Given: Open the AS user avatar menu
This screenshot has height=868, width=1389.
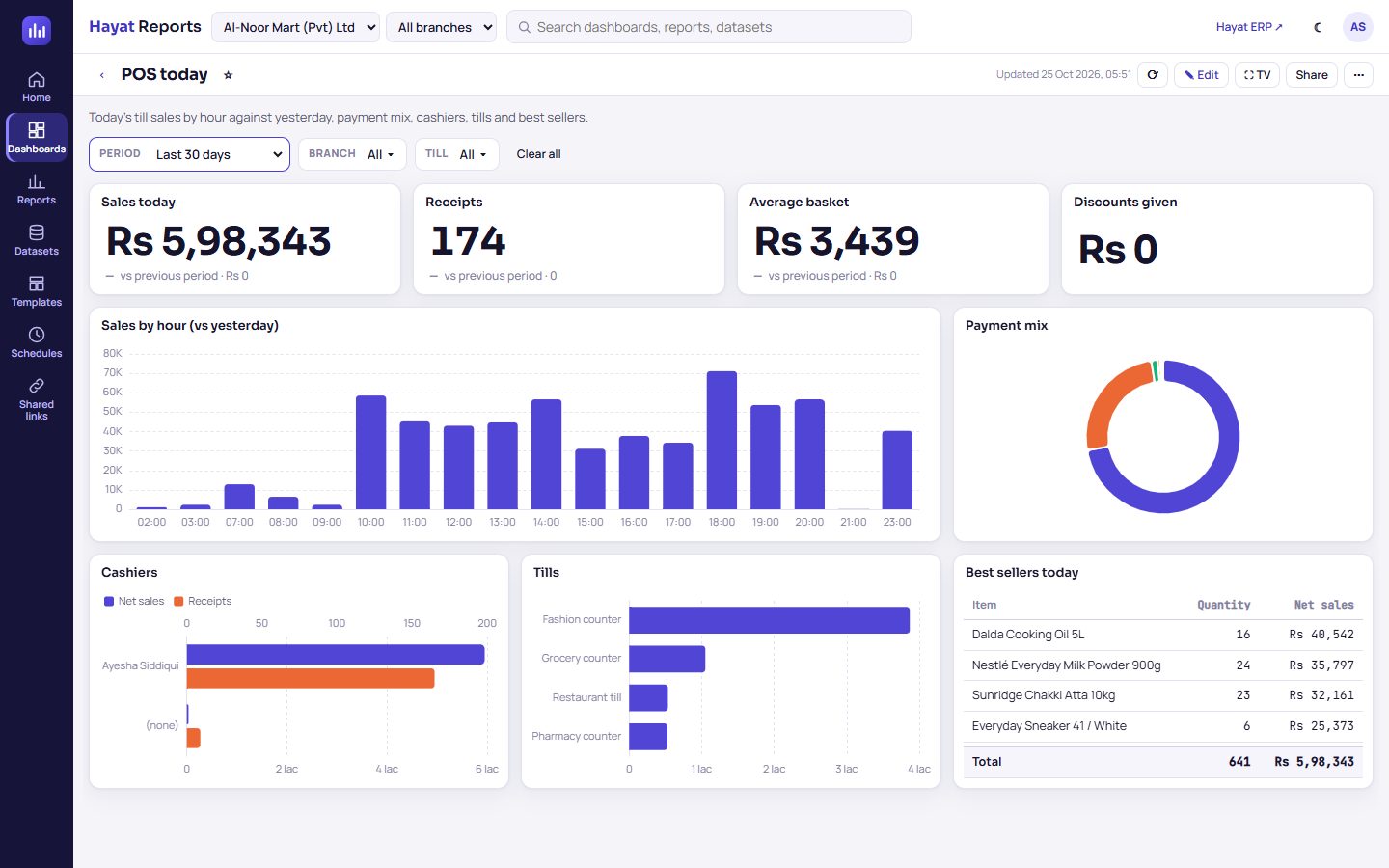Looking at the screenshot, I should tap(1358, 27).
